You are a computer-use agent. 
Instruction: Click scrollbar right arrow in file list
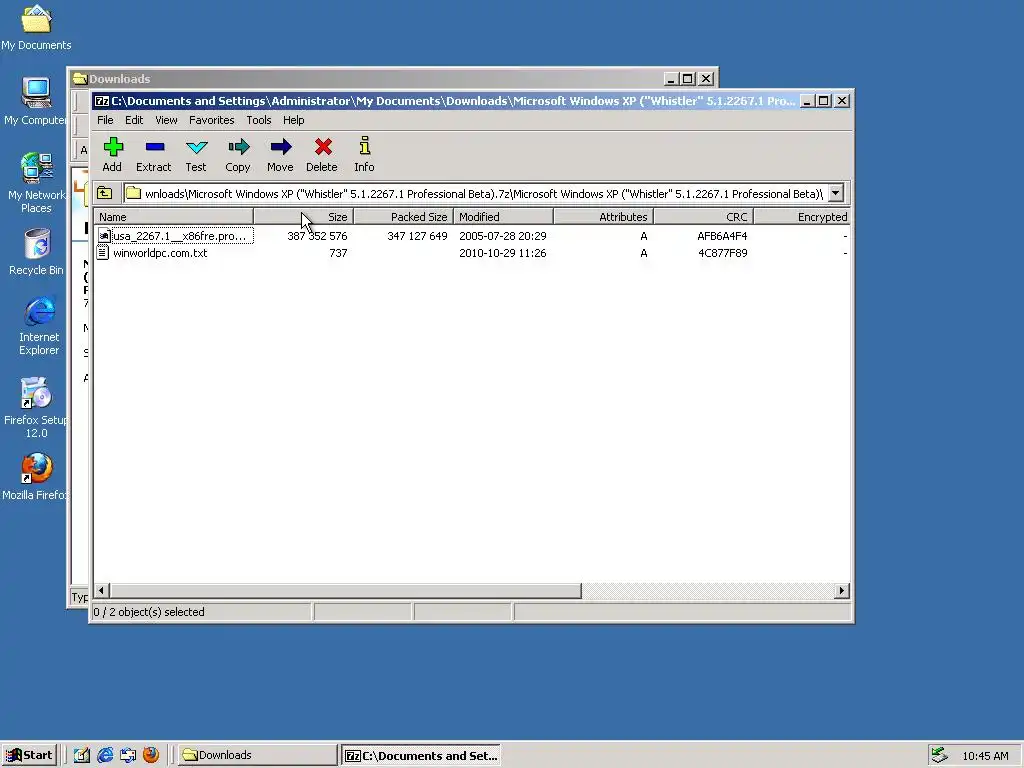point(842,590)
